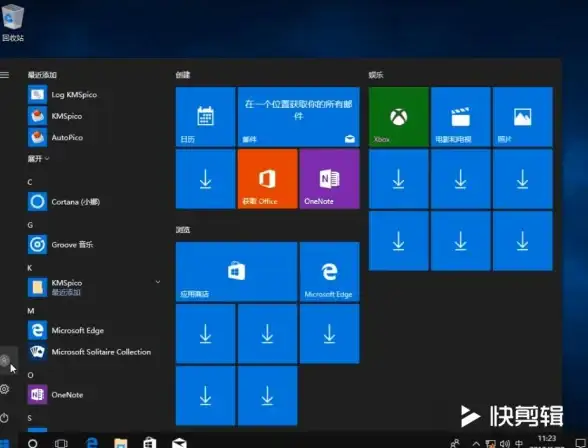
Task: Open Settings gear in the Start rail
Action: pyautogui.click(x=4, y=389)
